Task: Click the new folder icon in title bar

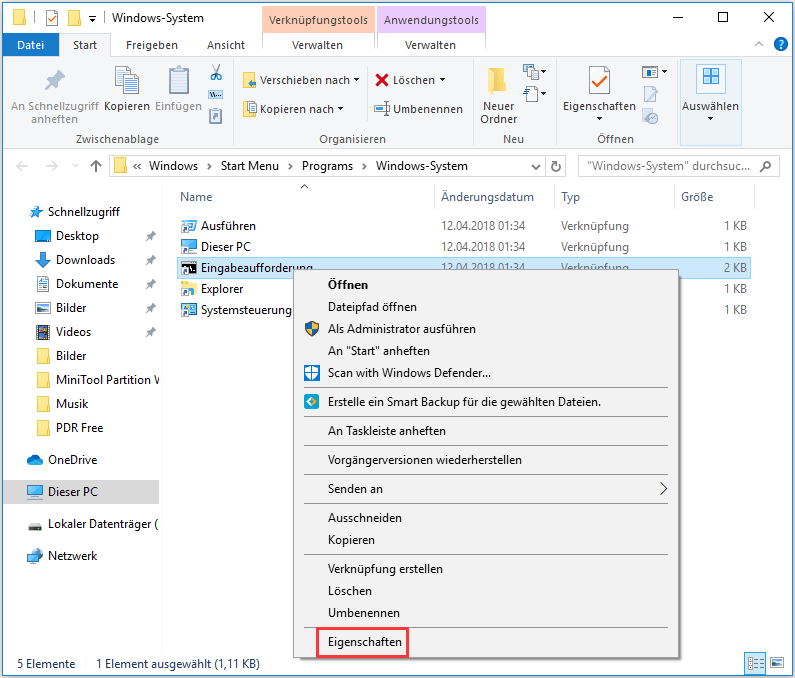Action: coord(75,18)
